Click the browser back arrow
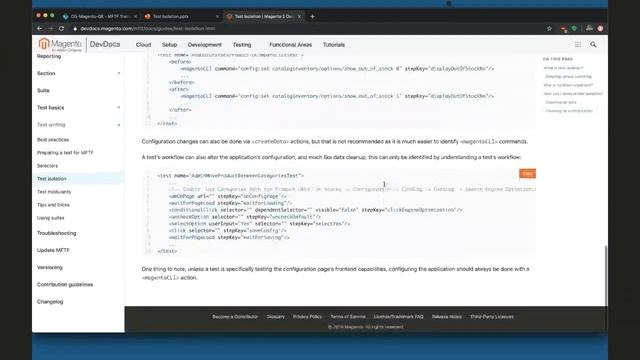Image resolution: width=640 pixels, height=360 pixels. [x=40, y=29]
